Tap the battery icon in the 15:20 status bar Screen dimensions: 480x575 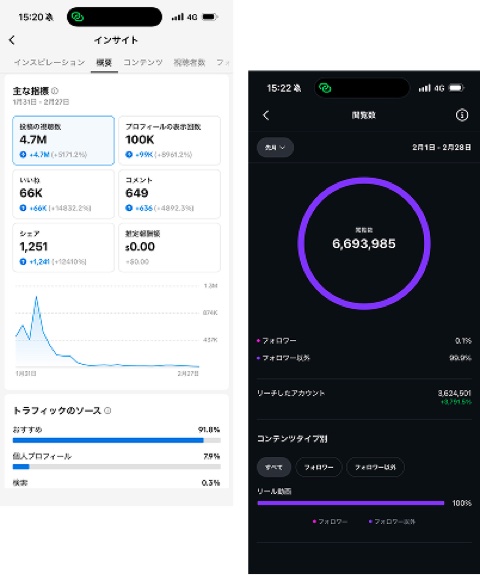click(x=210, y=17)
